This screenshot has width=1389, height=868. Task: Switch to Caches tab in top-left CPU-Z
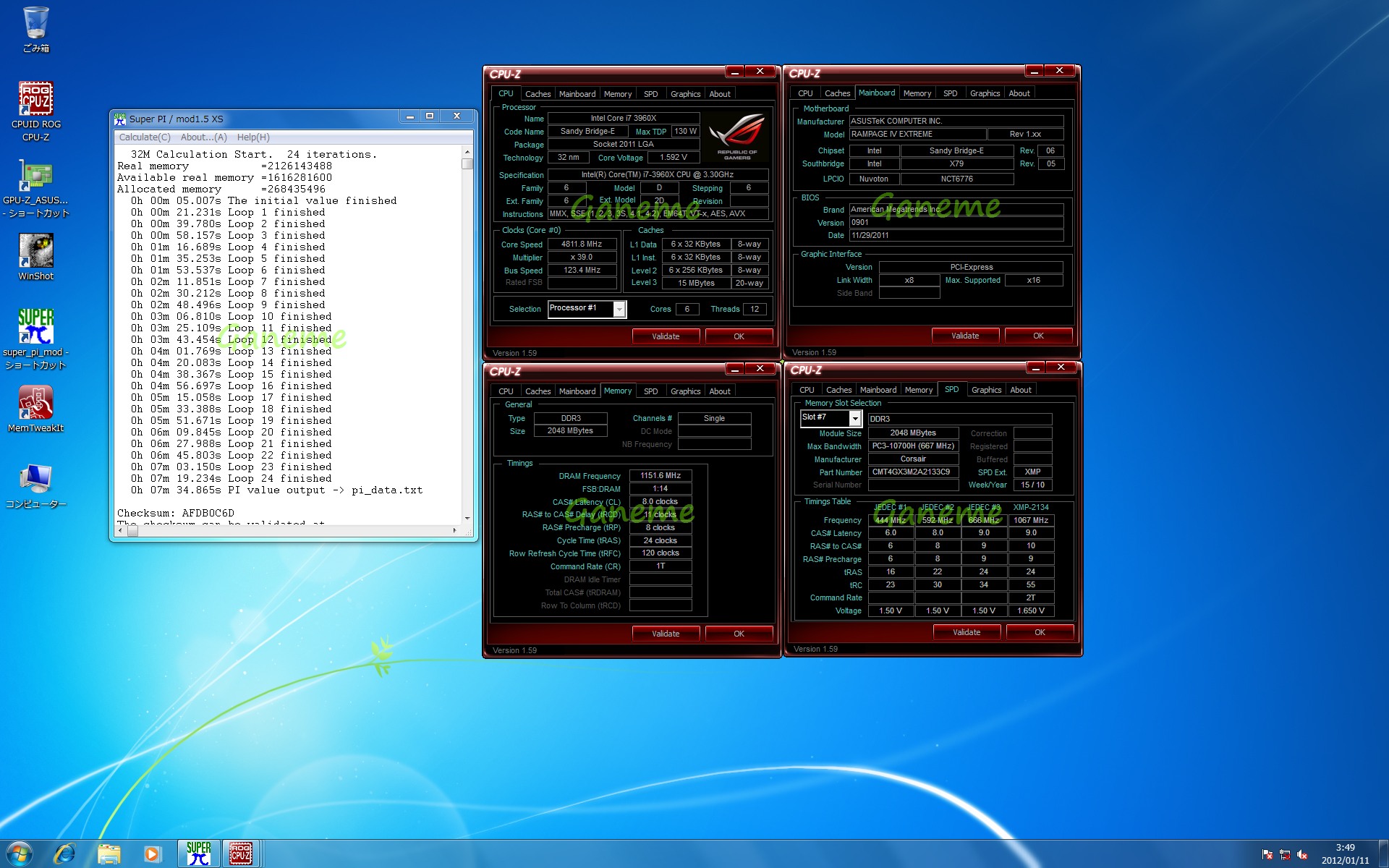[538, 94]
